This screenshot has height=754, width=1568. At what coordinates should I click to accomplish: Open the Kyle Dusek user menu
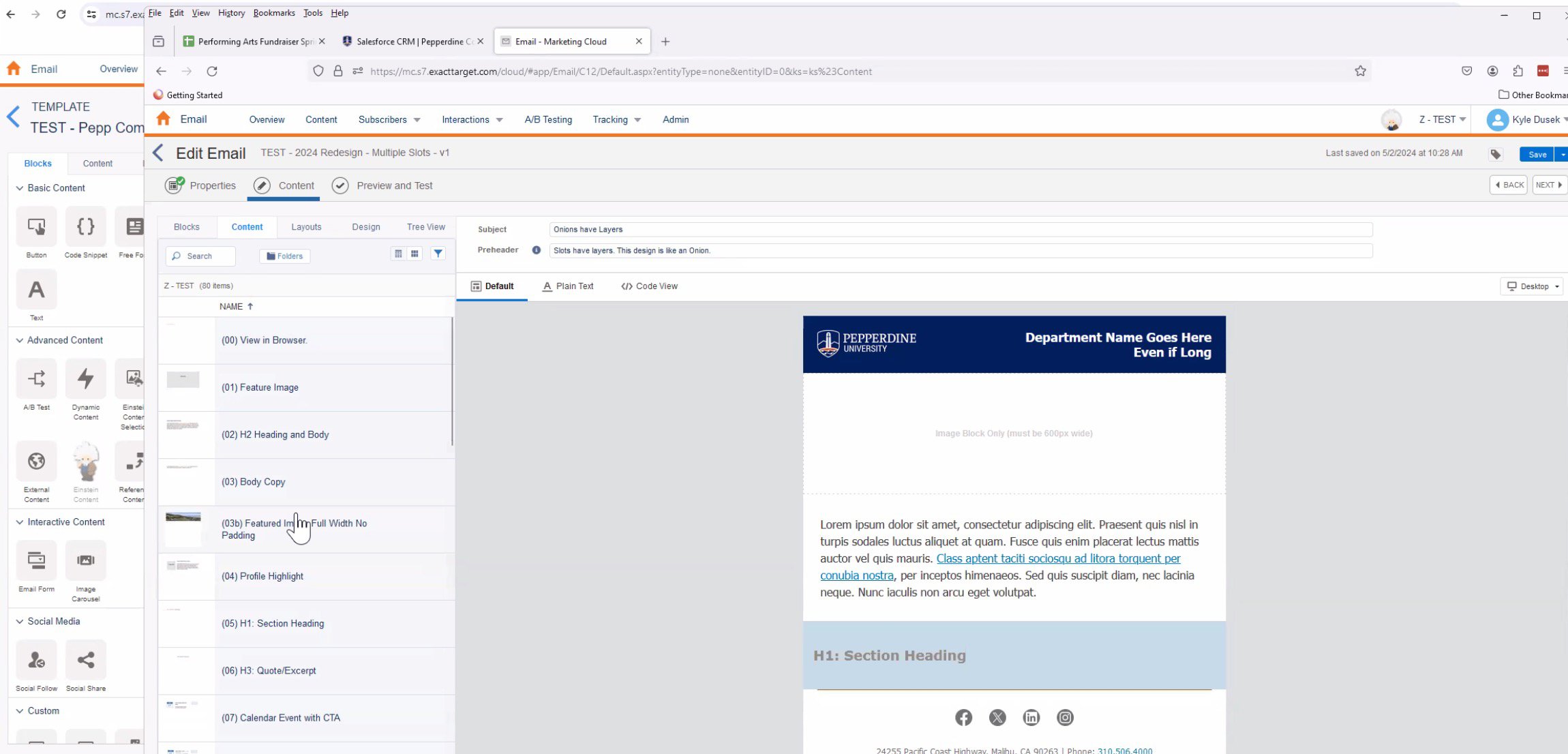[1527, 119]
